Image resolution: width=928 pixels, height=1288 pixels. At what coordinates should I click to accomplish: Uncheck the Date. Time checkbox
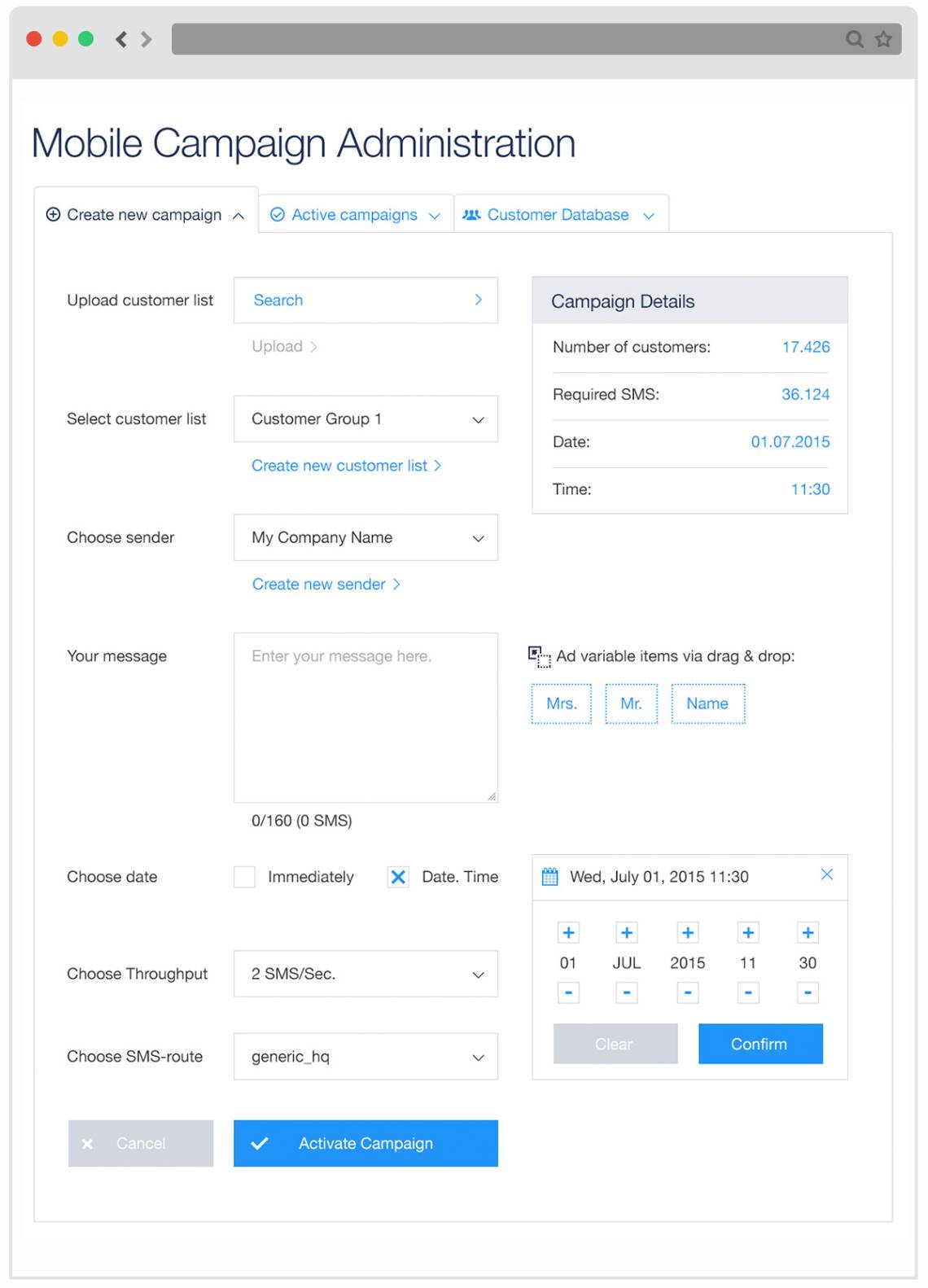(x=398, y=877)
